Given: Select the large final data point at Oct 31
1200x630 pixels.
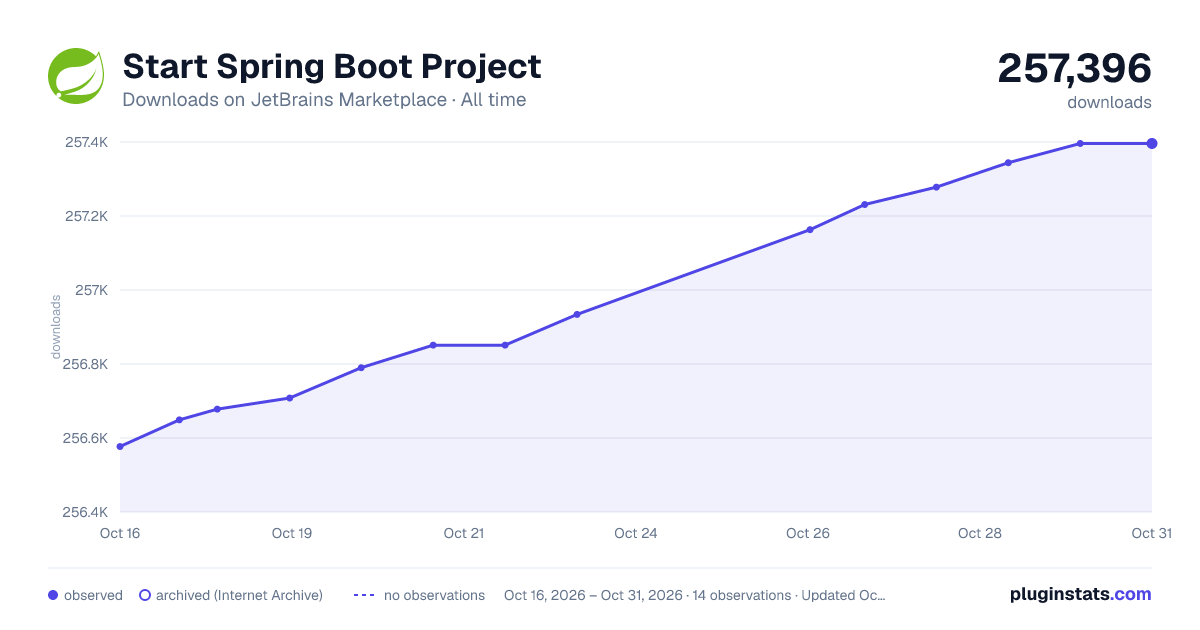Looking at the screenshot, I should pyautogui.click(x=1152, y=143).
